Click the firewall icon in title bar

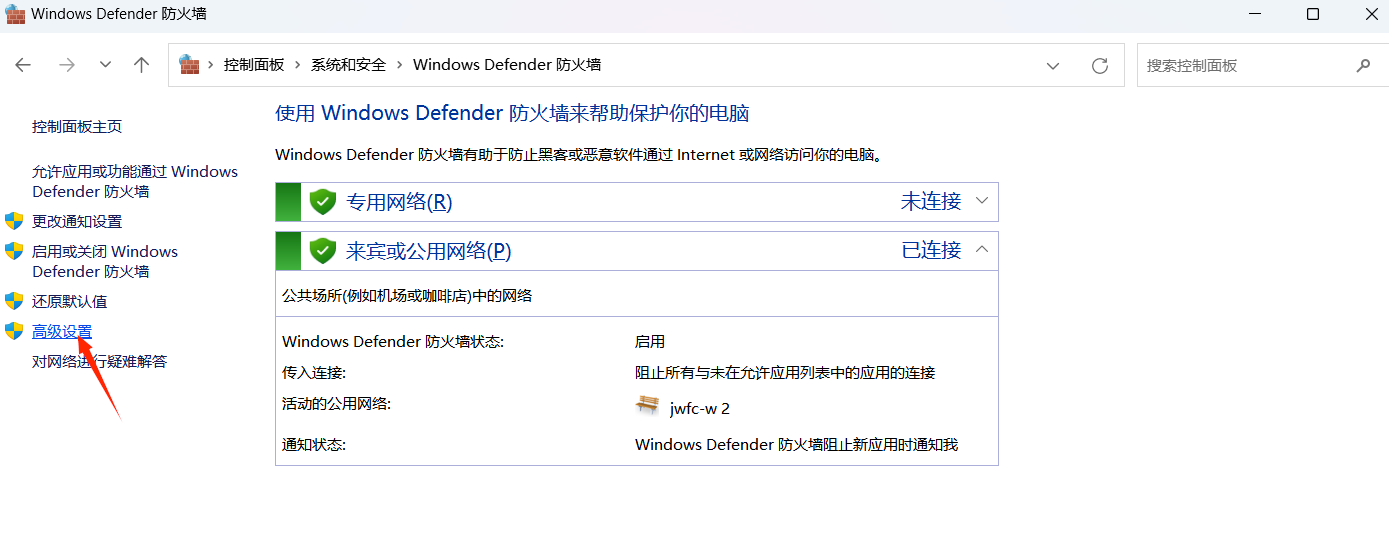(x=15, y=14)
